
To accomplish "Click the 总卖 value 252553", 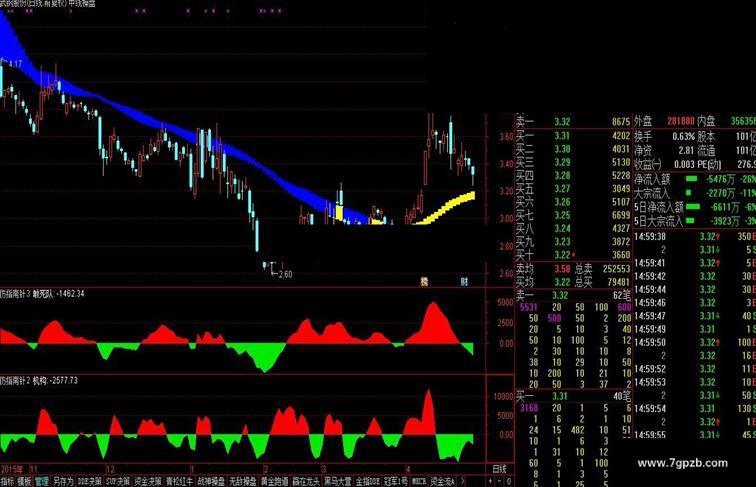I will coord(616,269).
